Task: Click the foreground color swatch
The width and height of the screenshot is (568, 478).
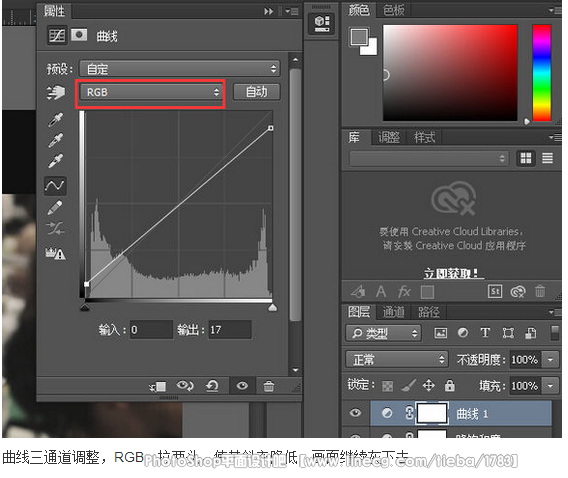Action: click(x=359, y=37)
